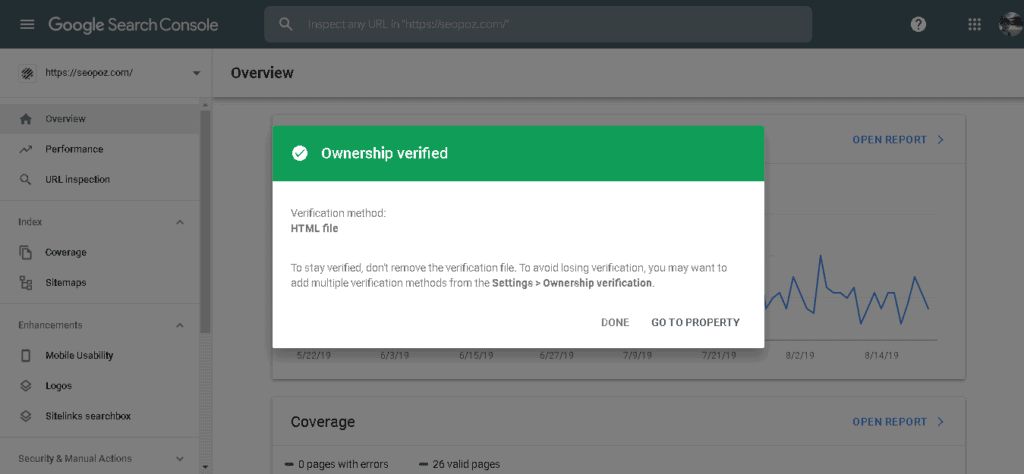Click chevron beside top Open Report
The image size is (1024, 474).
940,140
